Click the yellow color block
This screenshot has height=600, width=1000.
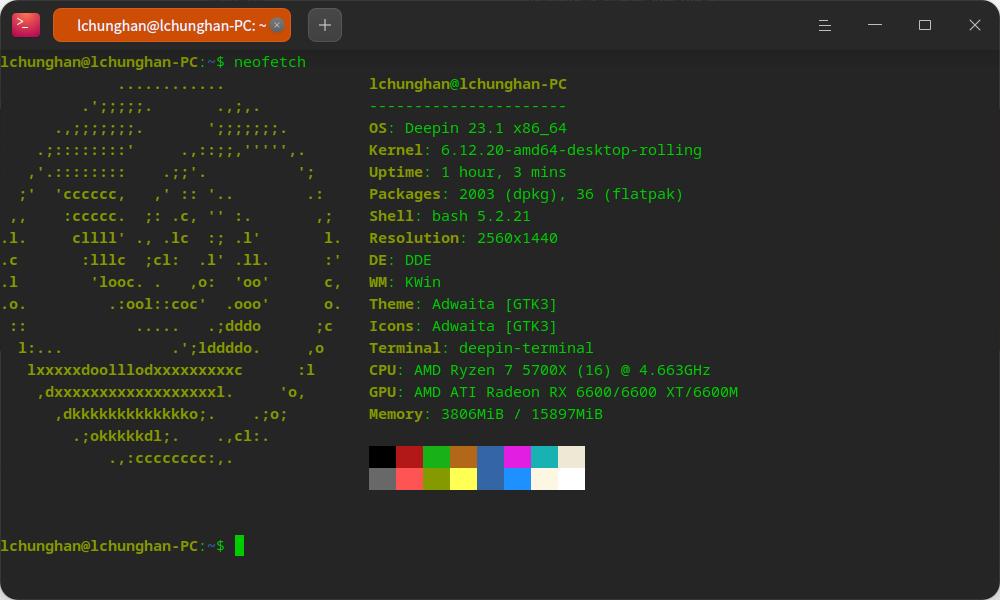(464, 479)
